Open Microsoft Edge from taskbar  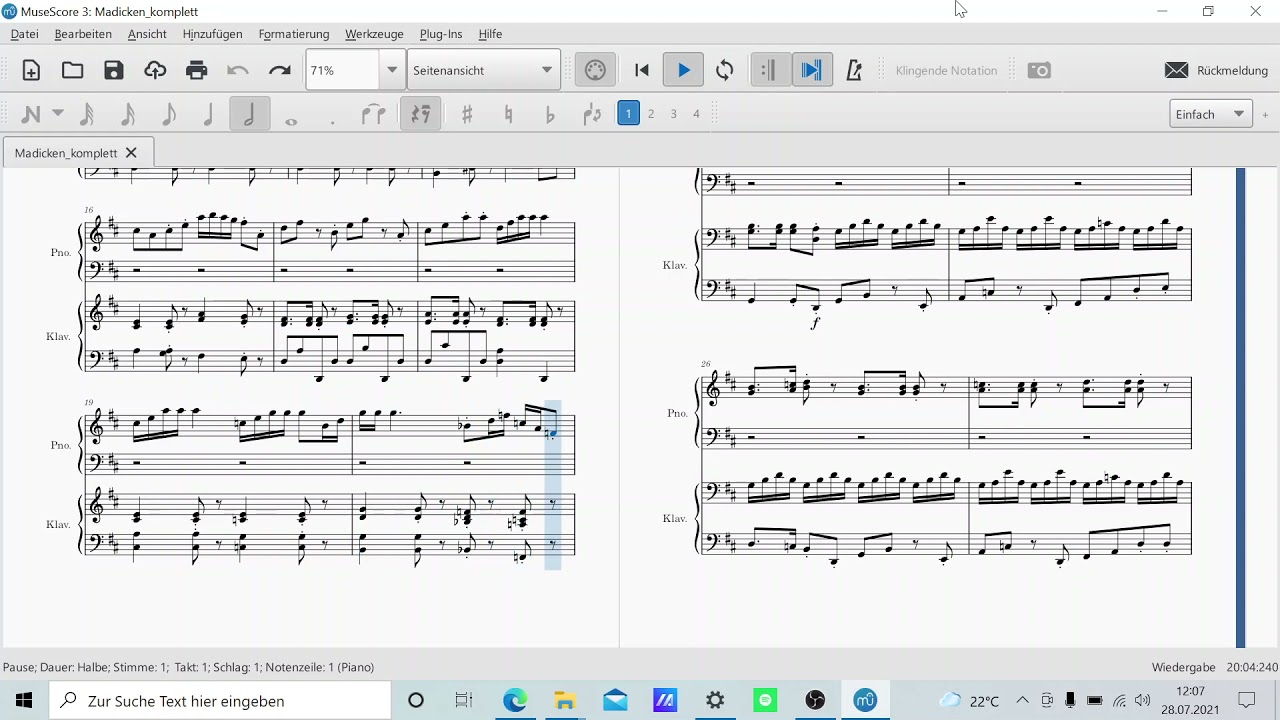point(515,700)
